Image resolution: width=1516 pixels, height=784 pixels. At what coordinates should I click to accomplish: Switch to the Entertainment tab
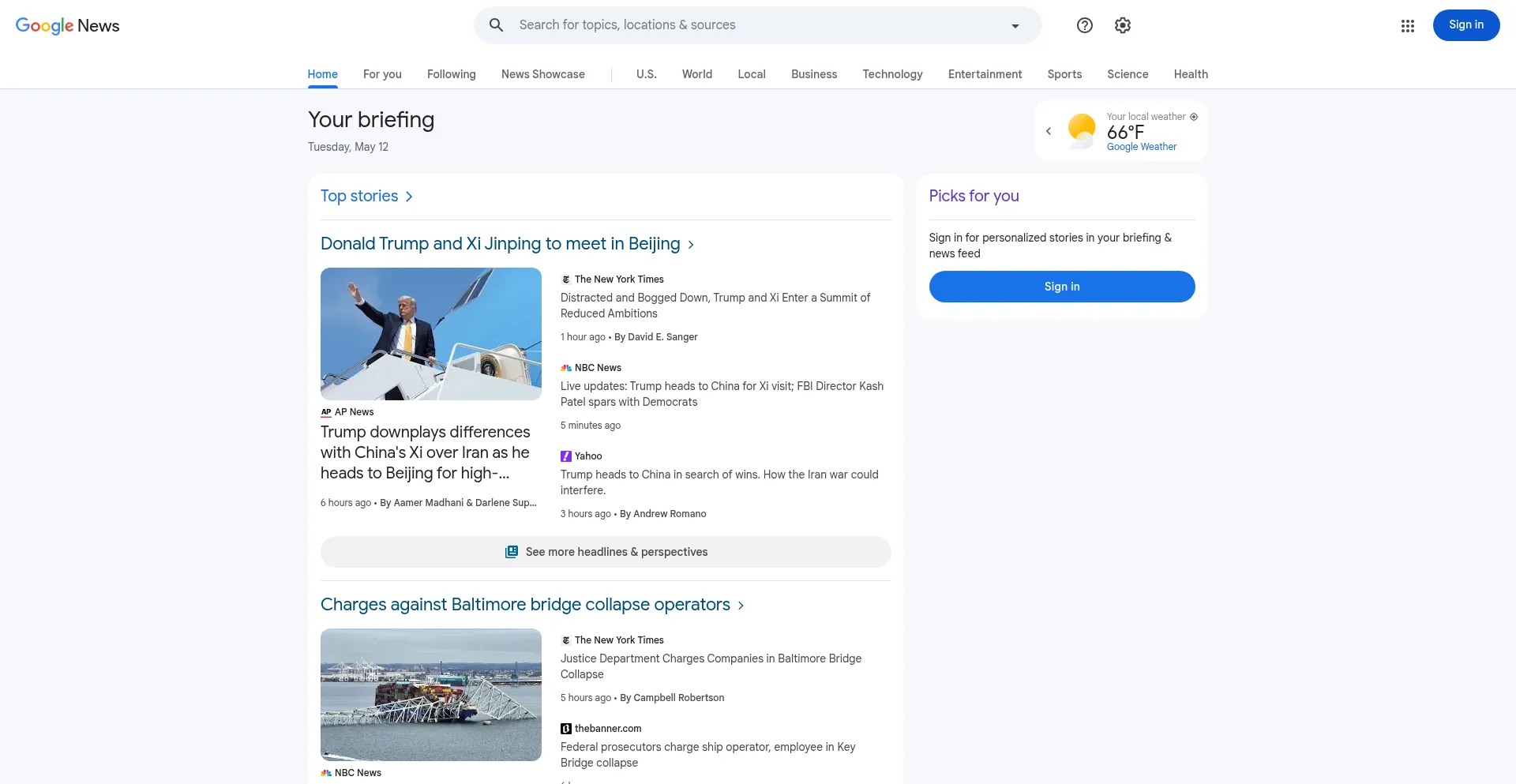click(985, 74)
